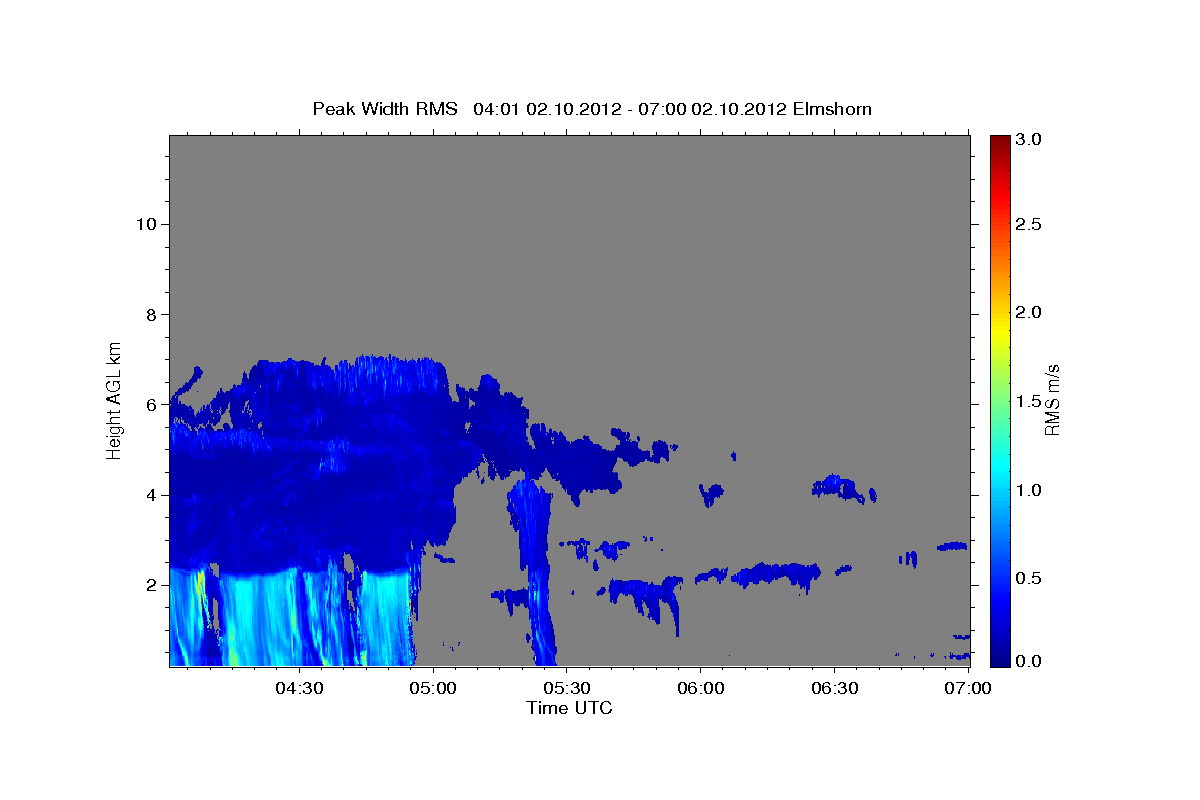This screenshot has height=800, width=1200.
Task: Click the 'Time UTC' axis label
Action: 569,708
